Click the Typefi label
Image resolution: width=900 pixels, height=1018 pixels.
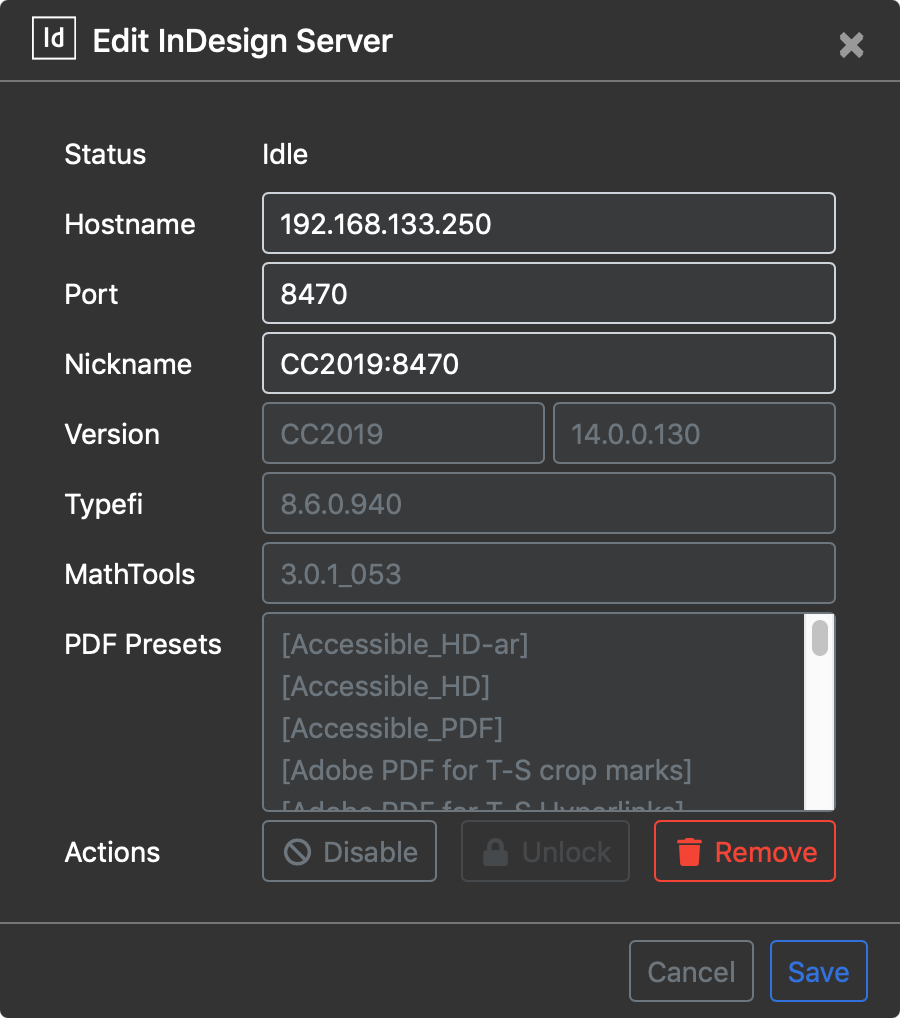(104, 505)
